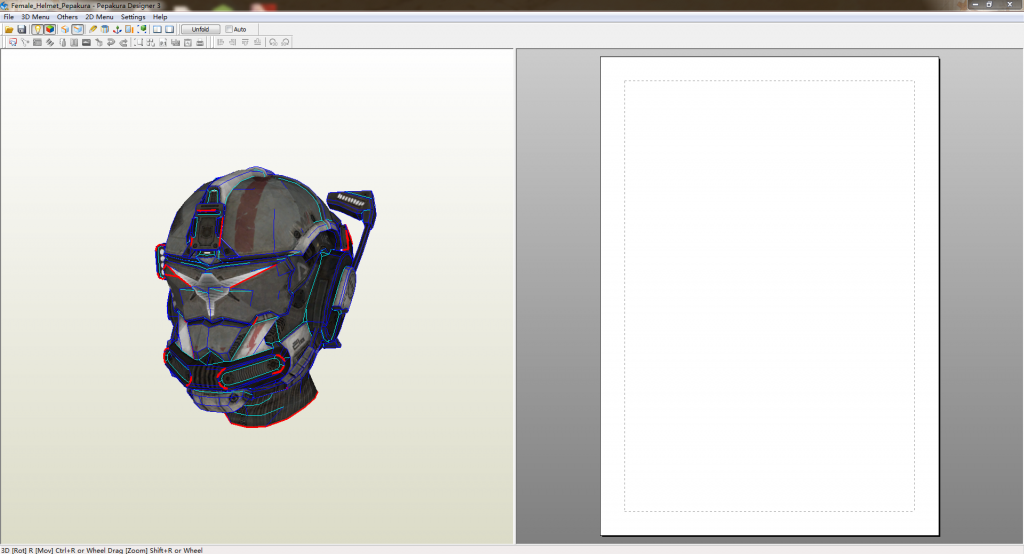Click the redo curved arrow icon
This screenshot has width=1024, height=554.
coord(123,42)
